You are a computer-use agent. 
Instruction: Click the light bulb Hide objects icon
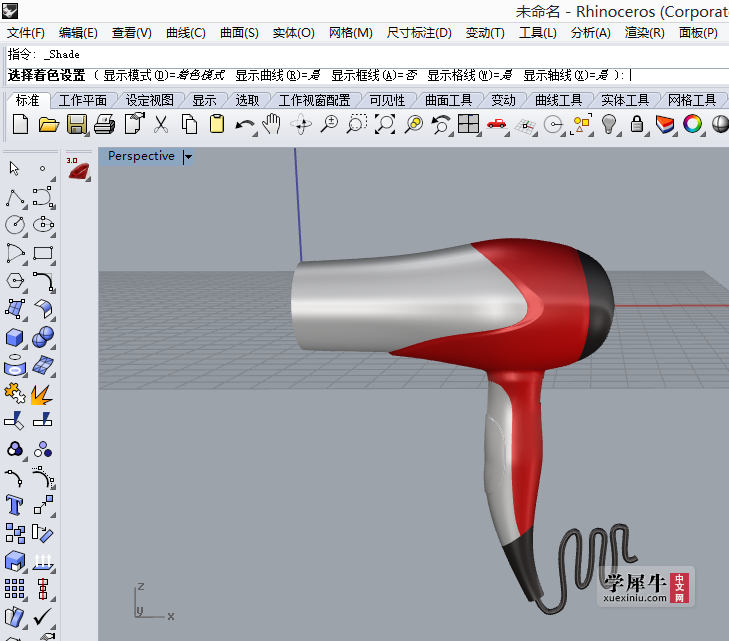(x=609, y=124)
